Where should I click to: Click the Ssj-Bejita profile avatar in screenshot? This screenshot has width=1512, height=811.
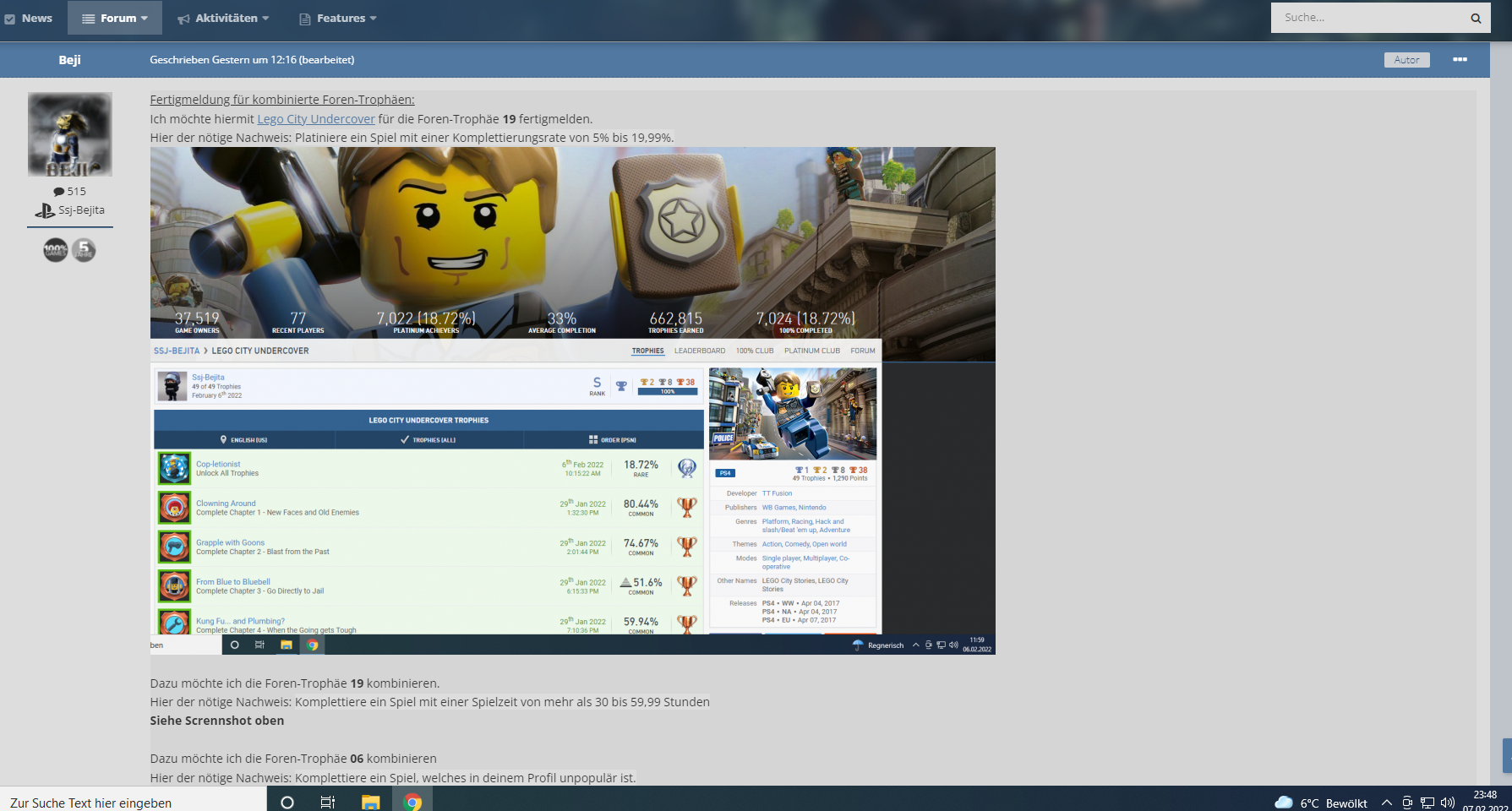coord(172,386)
